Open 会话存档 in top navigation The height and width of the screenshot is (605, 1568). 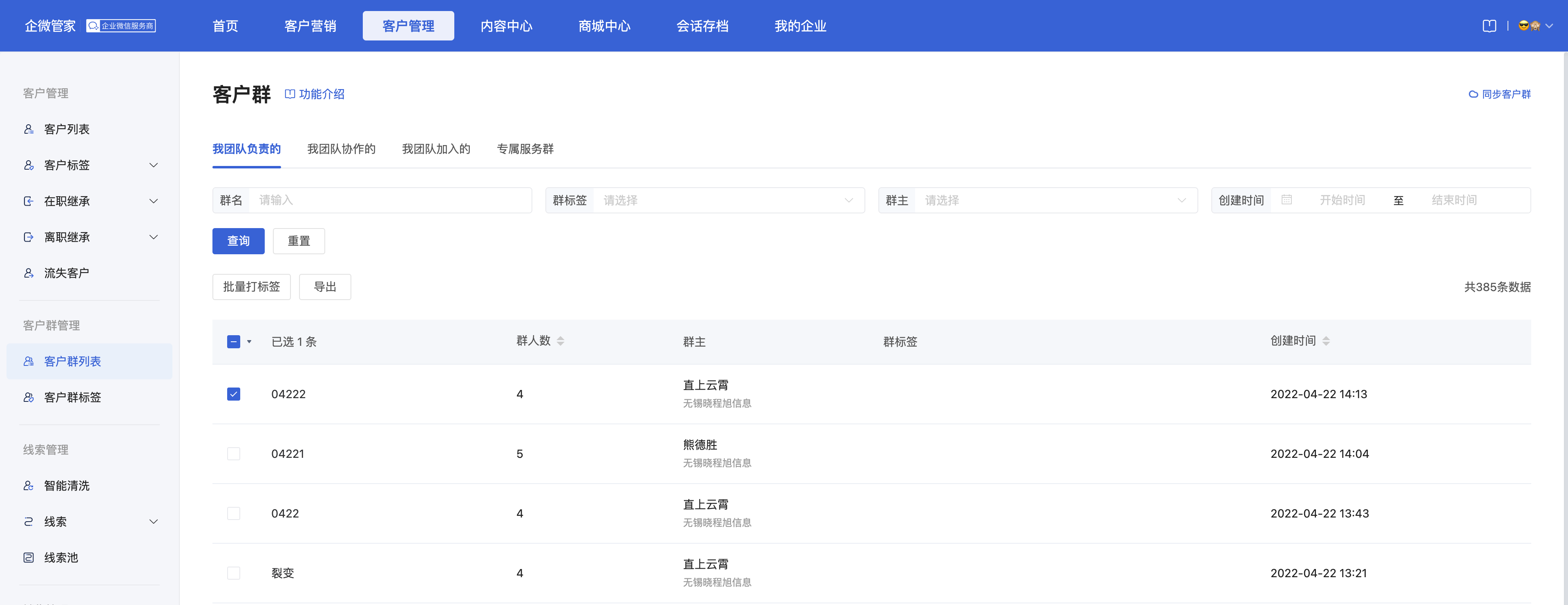(702, 26)
